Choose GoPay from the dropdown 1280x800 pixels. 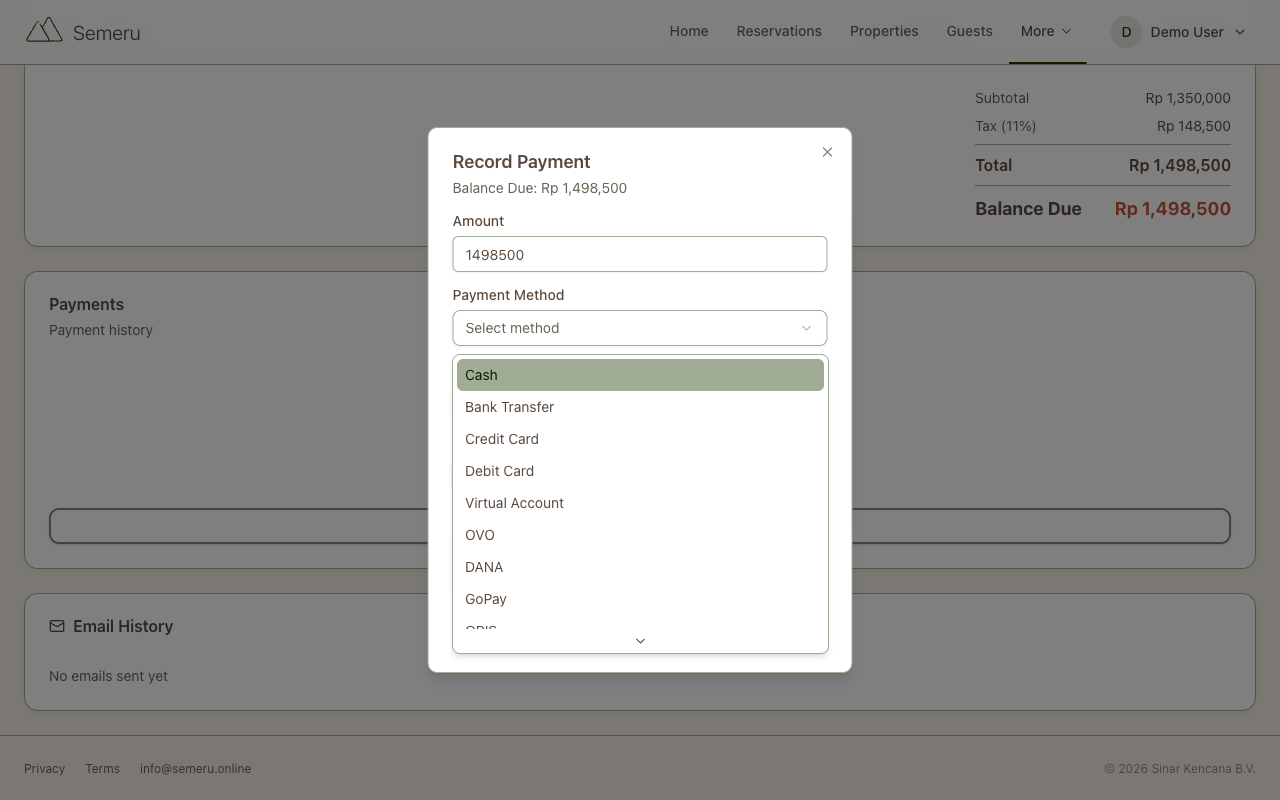coord(640,599)
